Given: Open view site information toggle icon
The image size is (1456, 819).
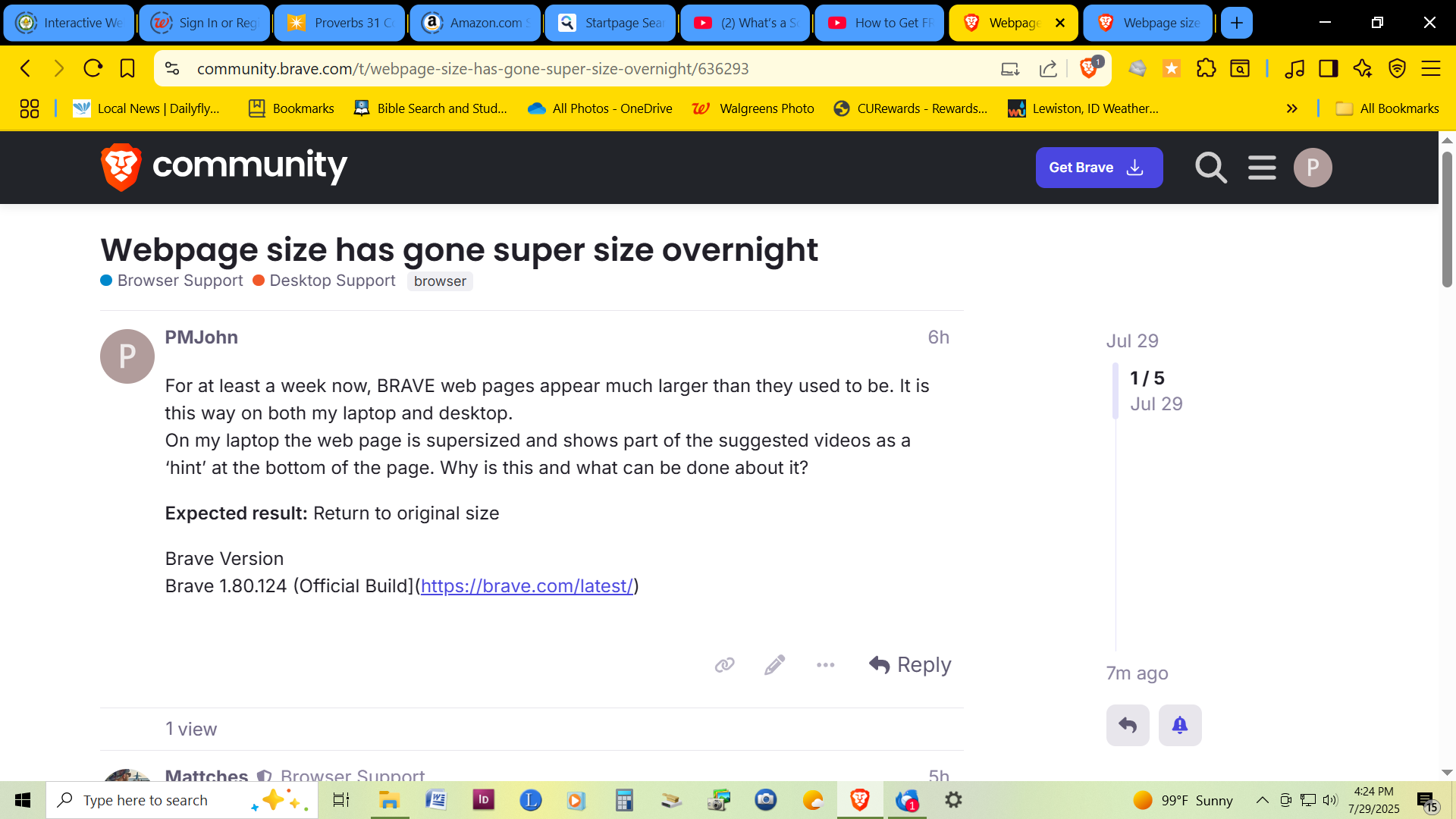Looking at the screenshot, I should point(172,69).
